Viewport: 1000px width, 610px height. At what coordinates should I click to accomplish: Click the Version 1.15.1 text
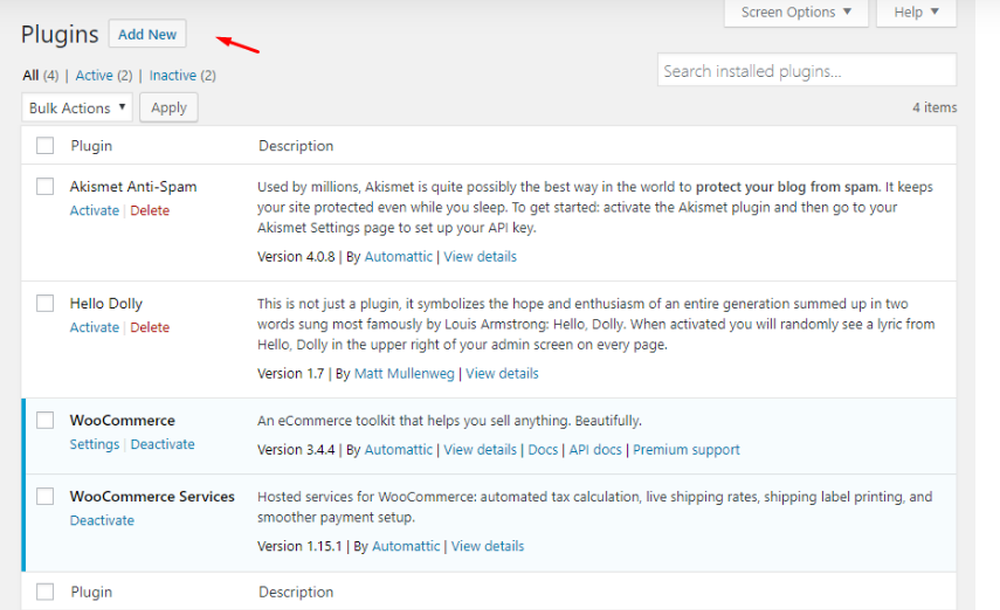[x=300, y=546]
